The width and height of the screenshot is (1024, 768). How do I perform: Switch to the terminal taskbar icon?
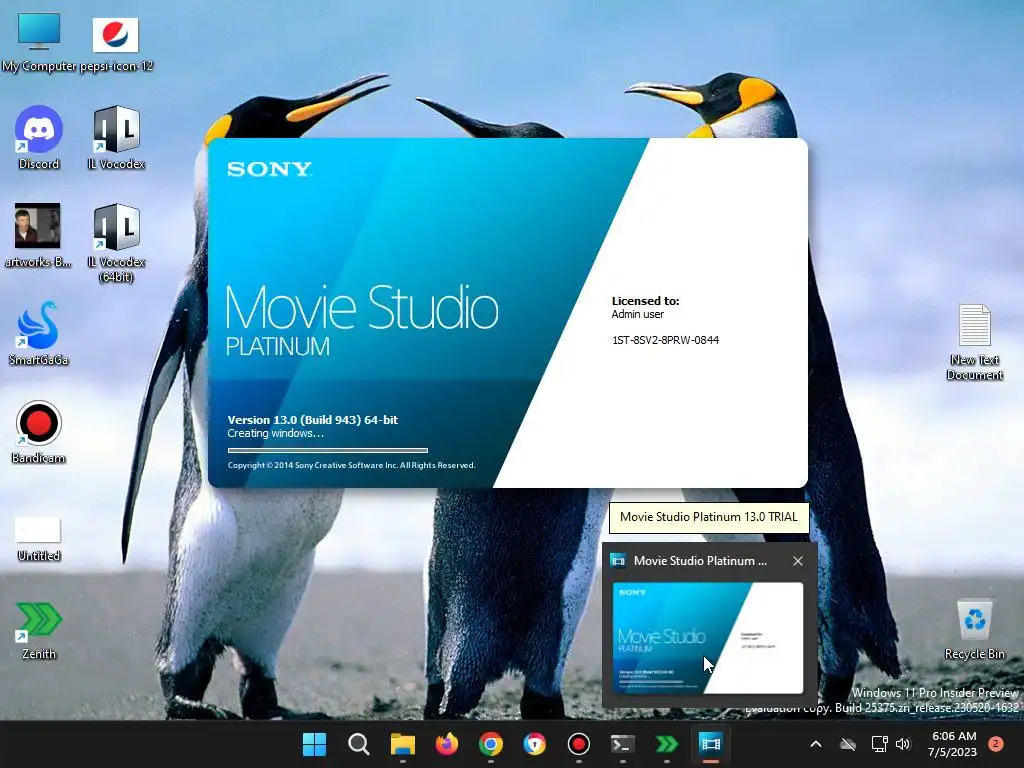coord(622,744)
